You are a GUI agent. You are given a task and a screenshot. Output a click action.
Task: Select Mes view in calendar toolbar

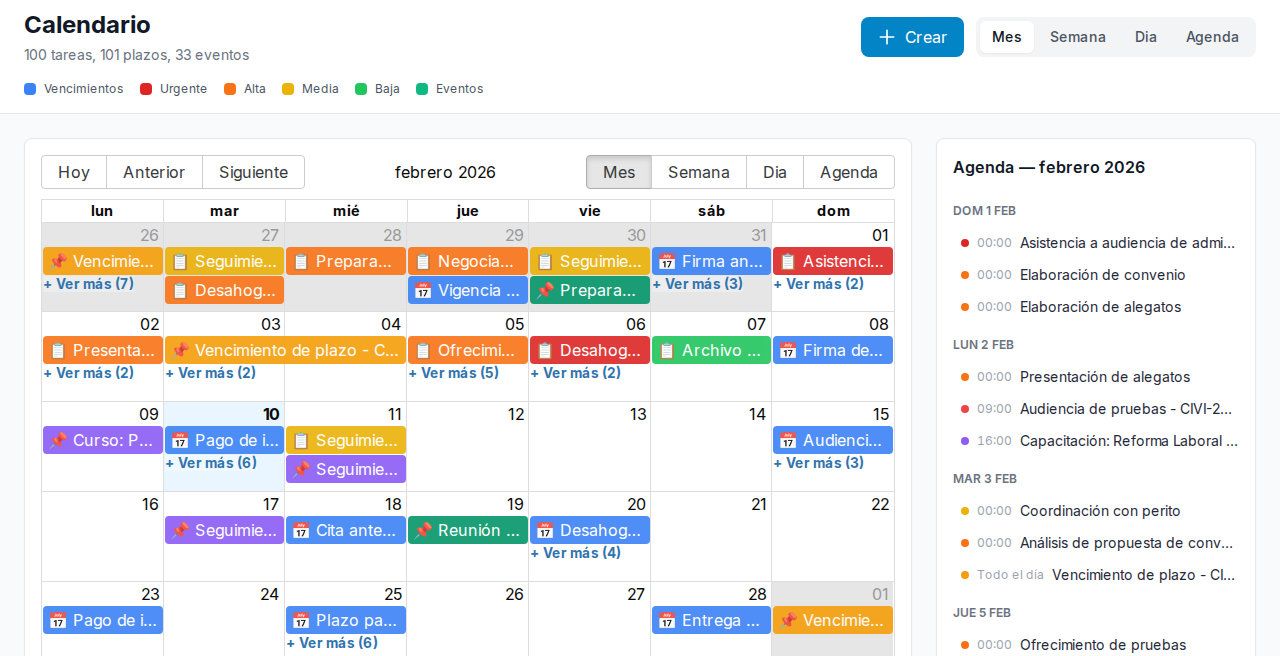pyautogui.click(x=619, y=172)
